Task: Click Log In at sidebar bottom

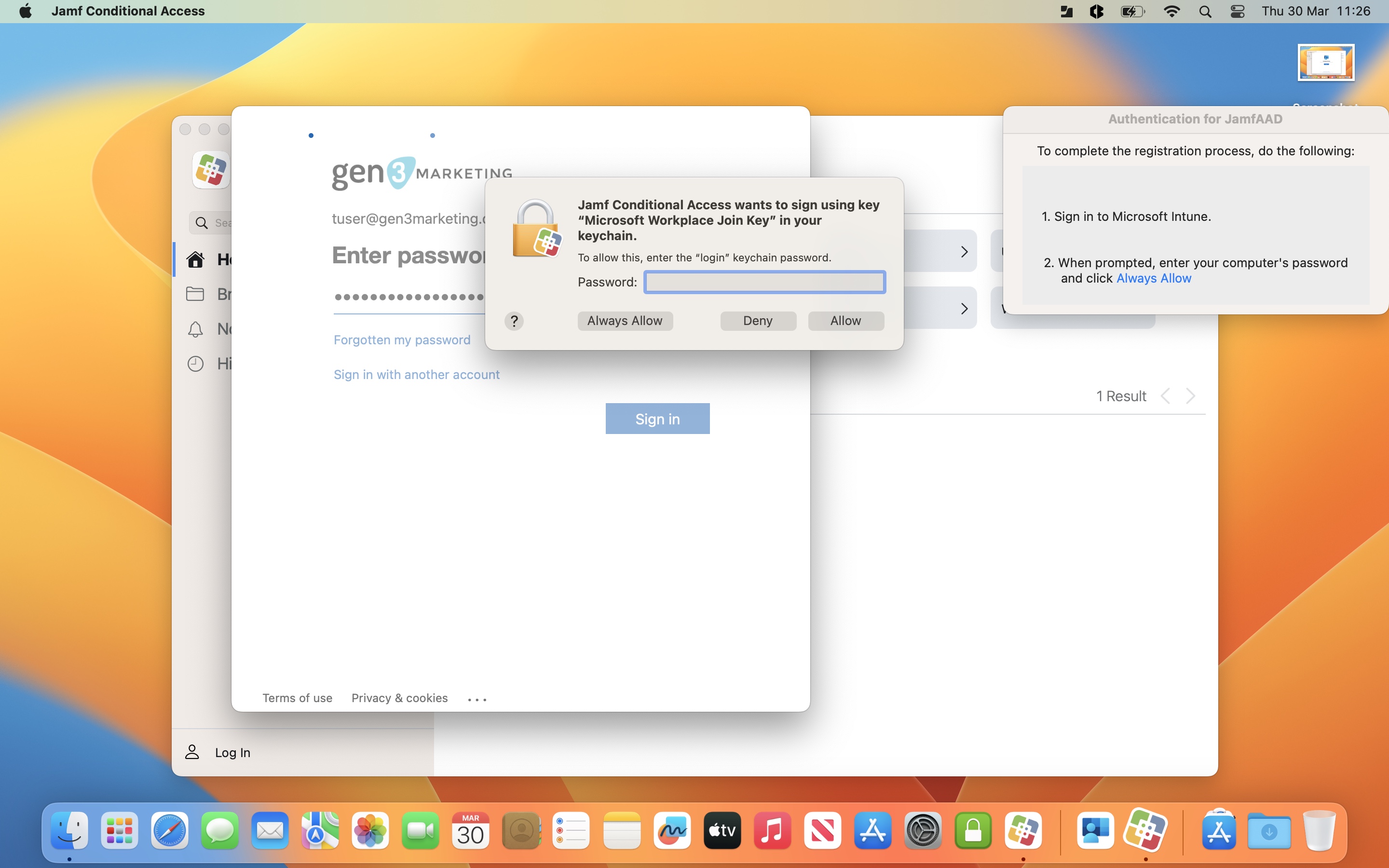Action: 232,753
